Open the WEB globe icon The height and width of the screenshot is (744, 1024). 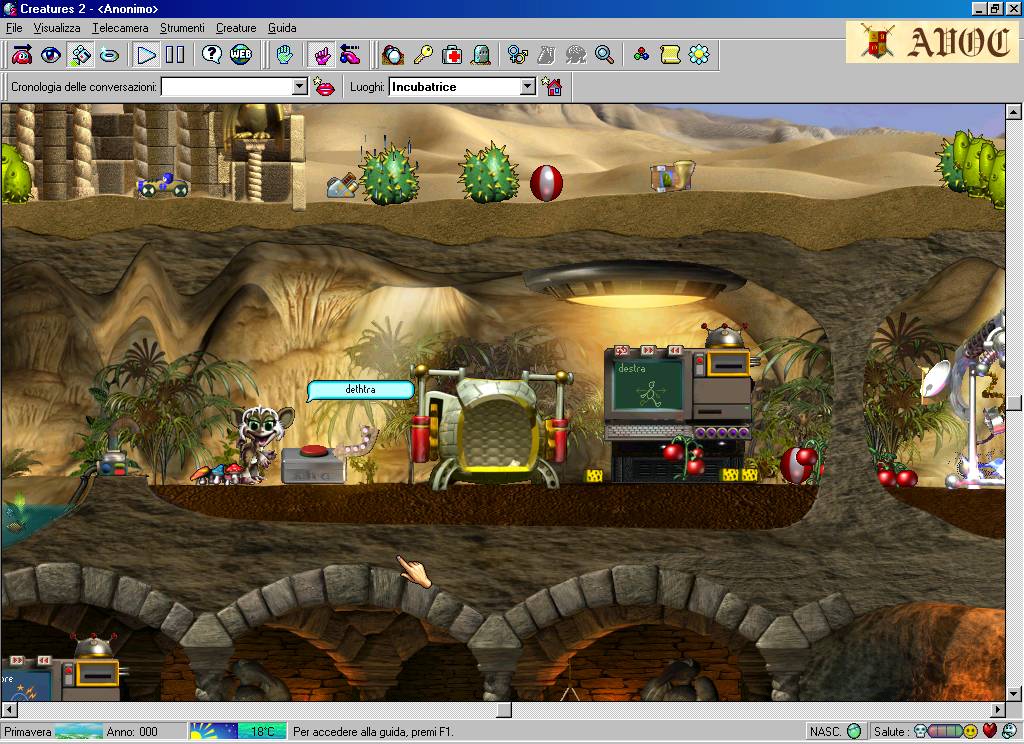240,55
